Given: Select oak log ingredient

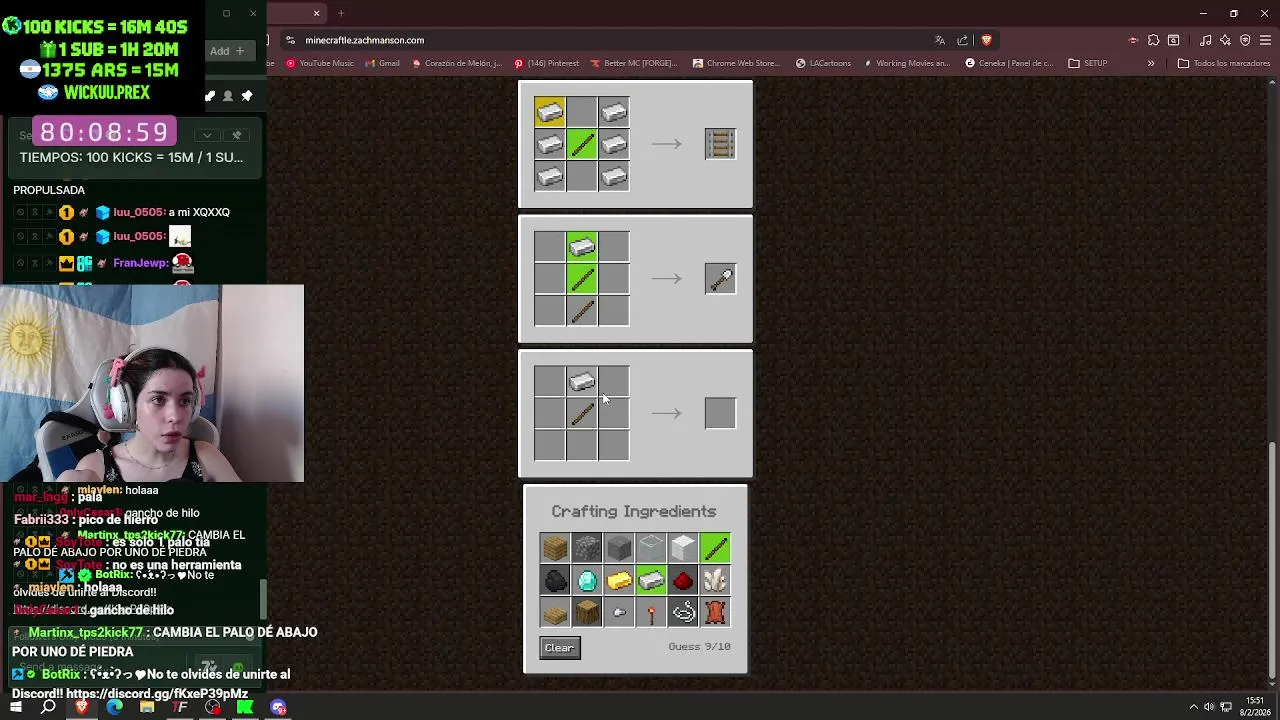Looking at the screenshot, I should pos(587,612).
